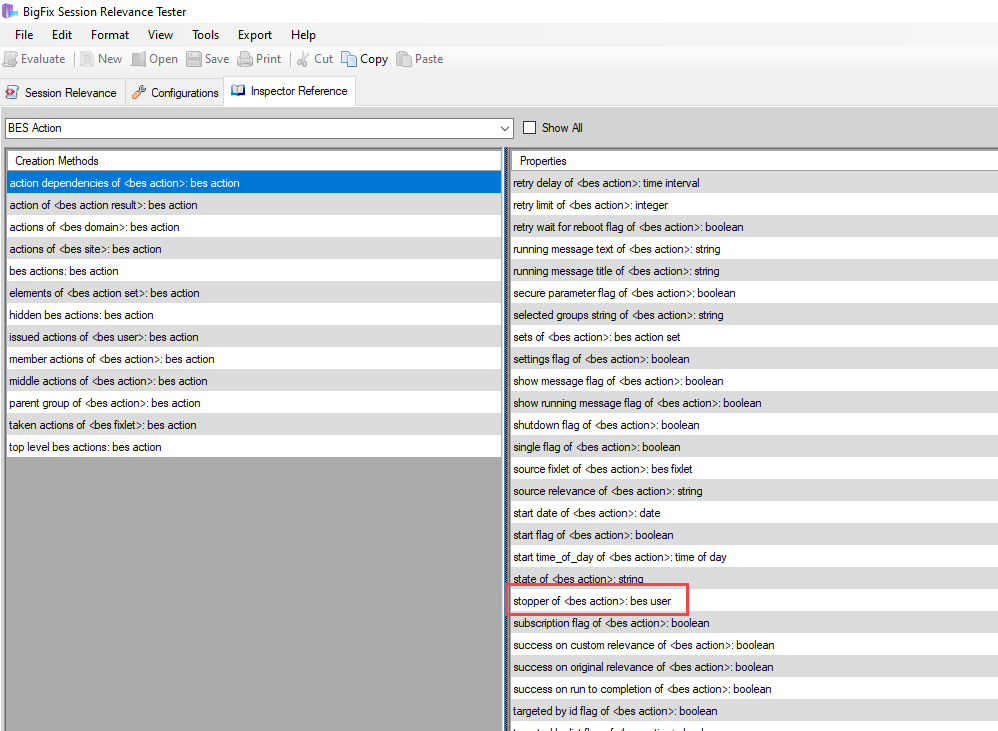Select 'show message flag' property
This screenshot has height=731, width=998.
tap(755, 381)
